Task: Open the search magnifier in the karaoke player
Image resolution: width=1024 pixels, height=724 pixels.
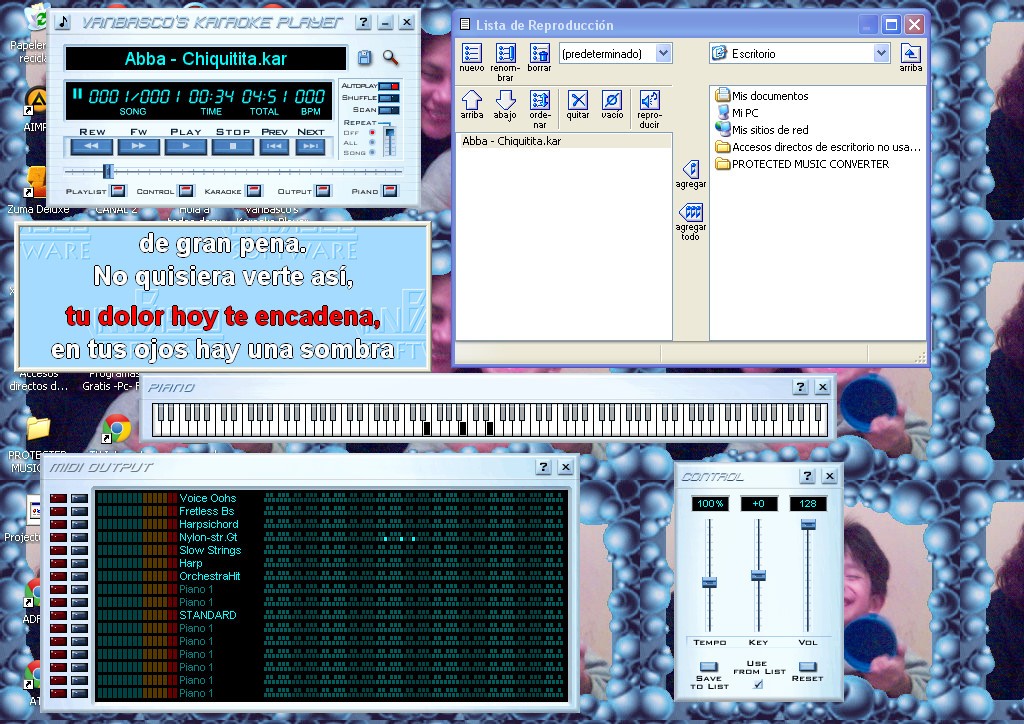Action: [392, 59]
